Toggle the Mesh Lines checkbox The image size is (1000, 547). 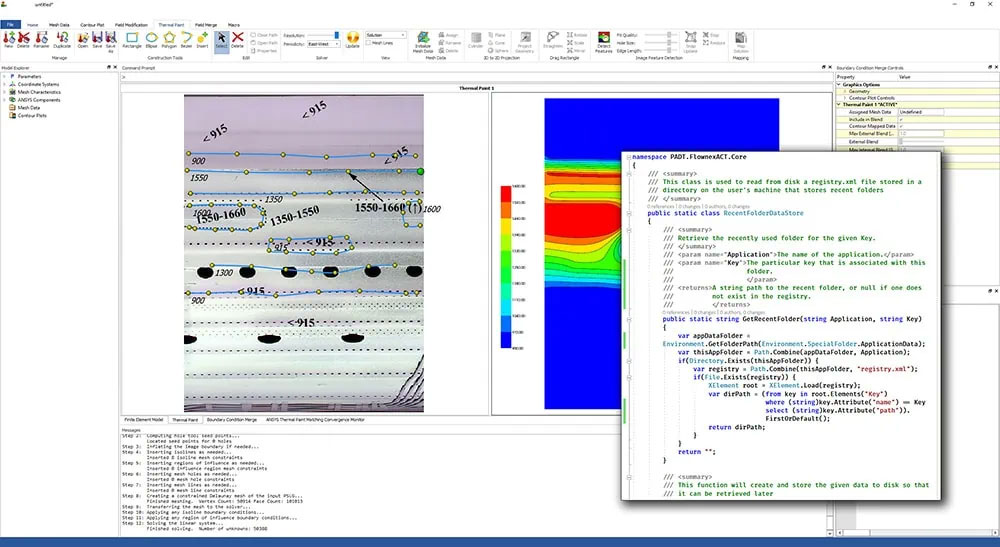tap(369, 43)
